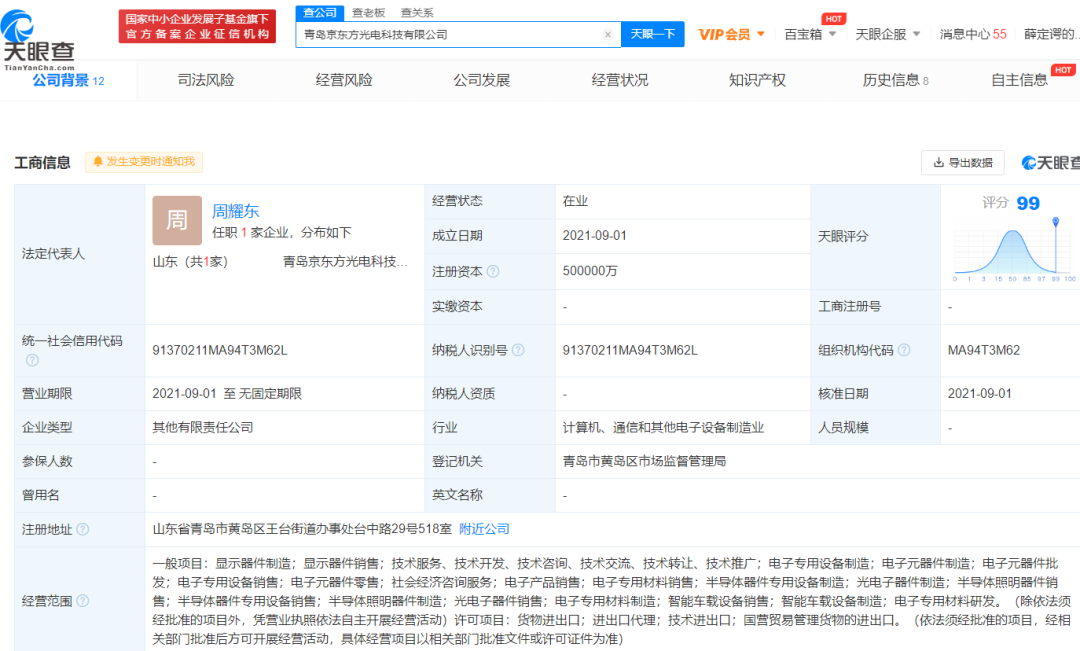Open the 公司背景 tab
The image size is (1080, 651).
pyautogui.click(x=68, y=81)
